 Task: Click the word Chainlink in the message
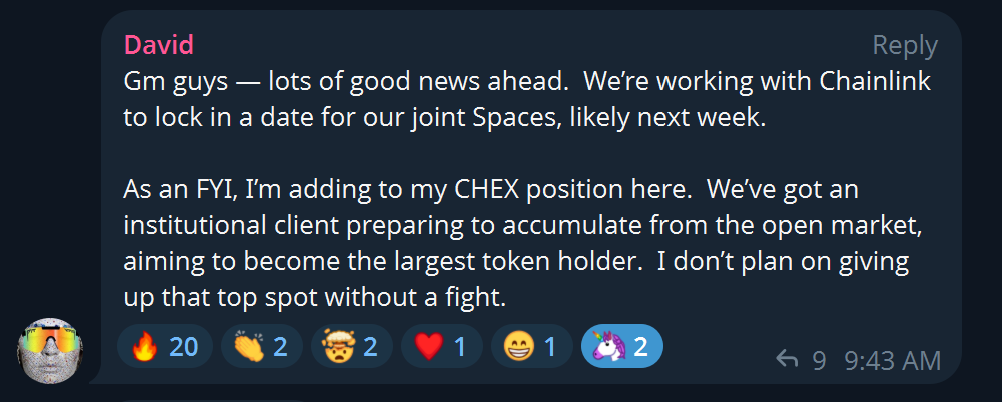(874, 81)
